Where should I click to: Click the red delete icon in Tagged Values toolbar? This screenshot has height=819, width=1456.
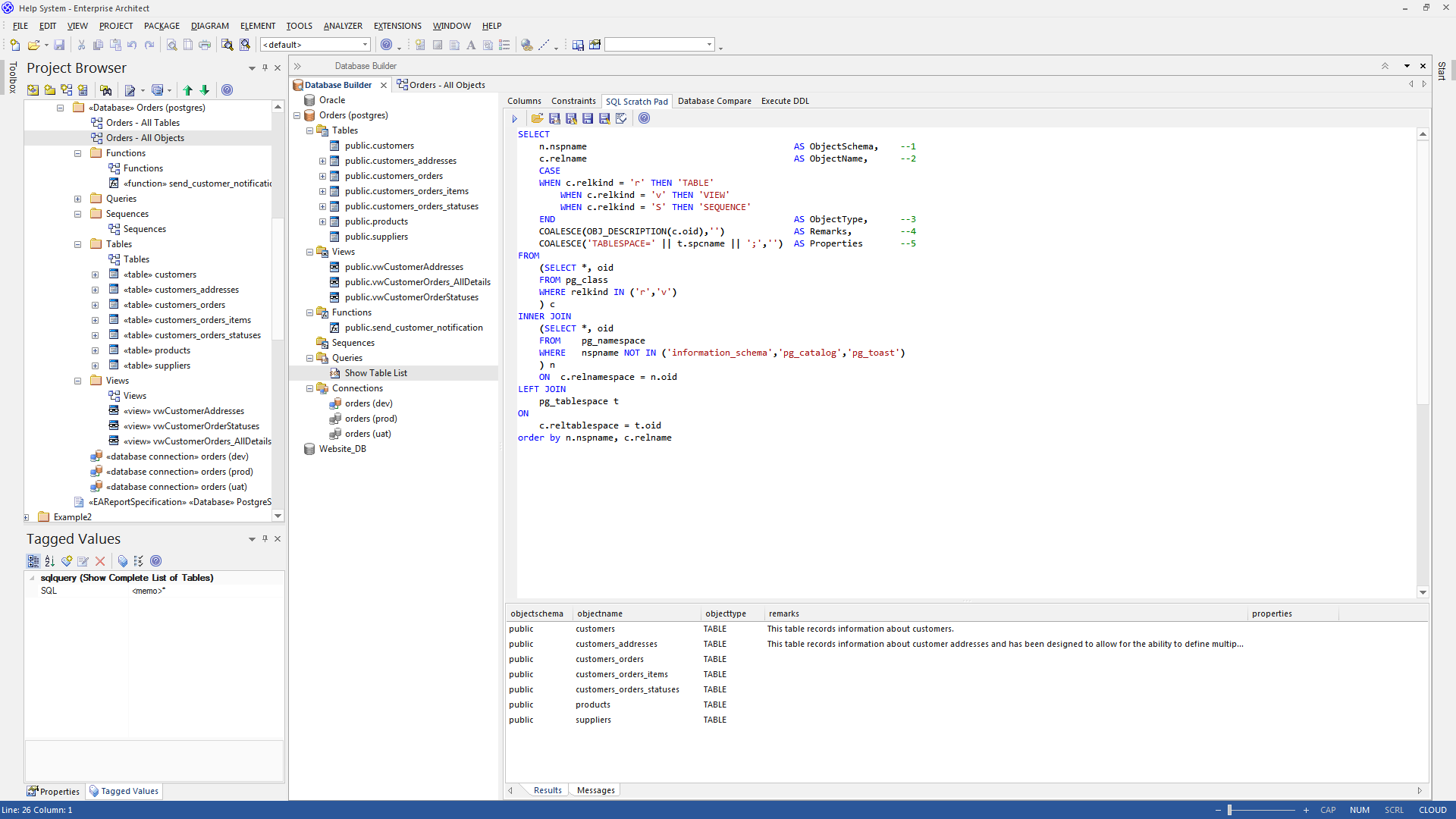coord(100,561)
